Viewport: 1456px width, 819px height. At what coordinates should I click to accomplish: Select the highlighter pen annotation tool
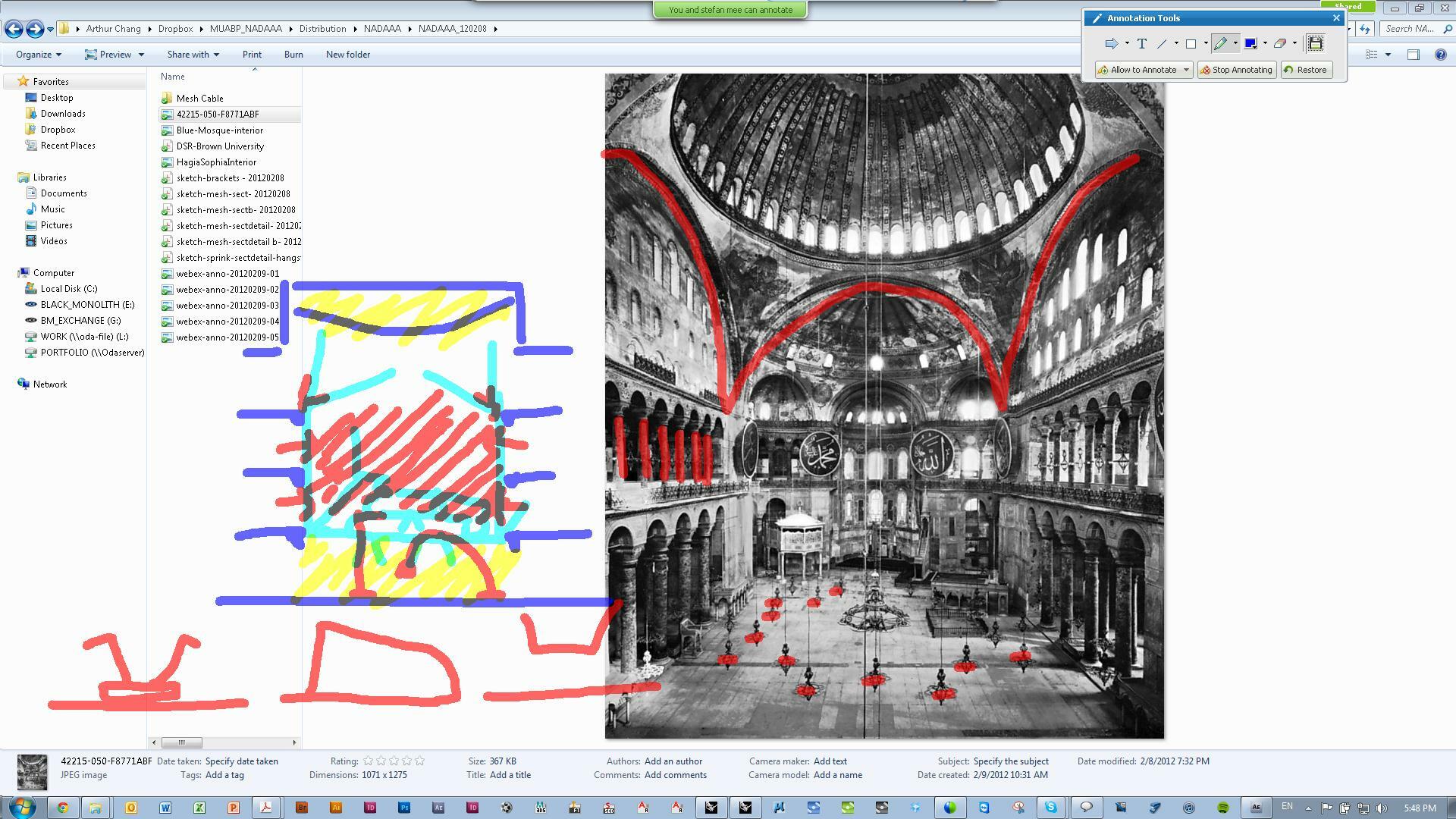point(1220,43)
